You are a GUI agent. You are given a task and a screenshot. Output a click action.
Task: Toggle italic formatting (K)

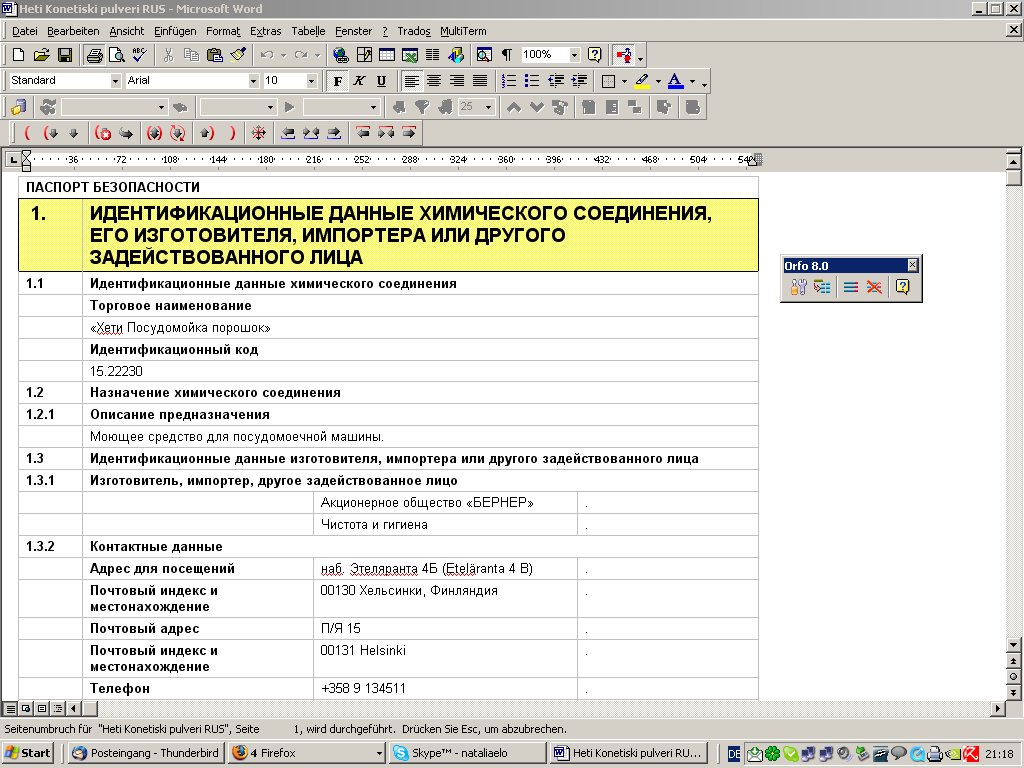click(x=359, y=81)
